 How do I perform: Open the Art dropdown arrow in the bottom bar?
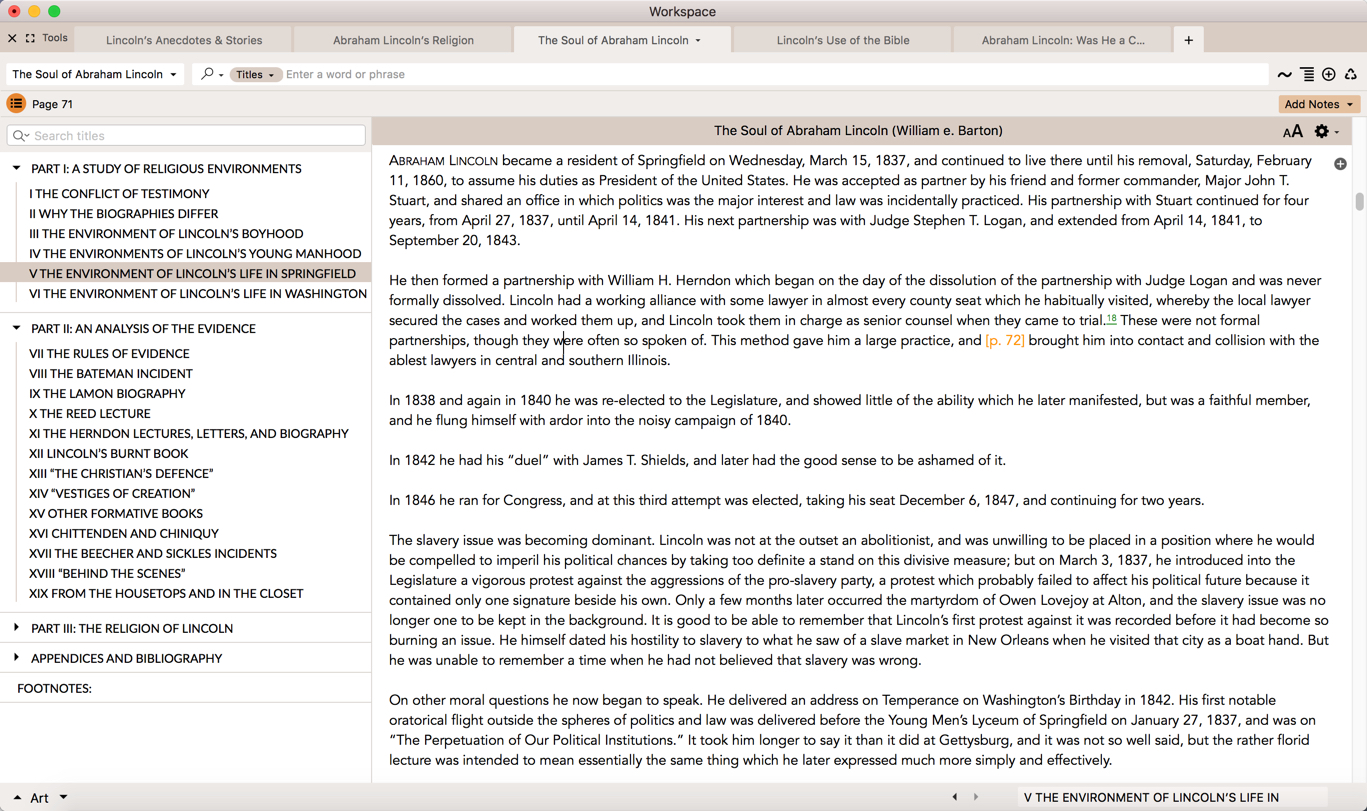click(63, 797)
